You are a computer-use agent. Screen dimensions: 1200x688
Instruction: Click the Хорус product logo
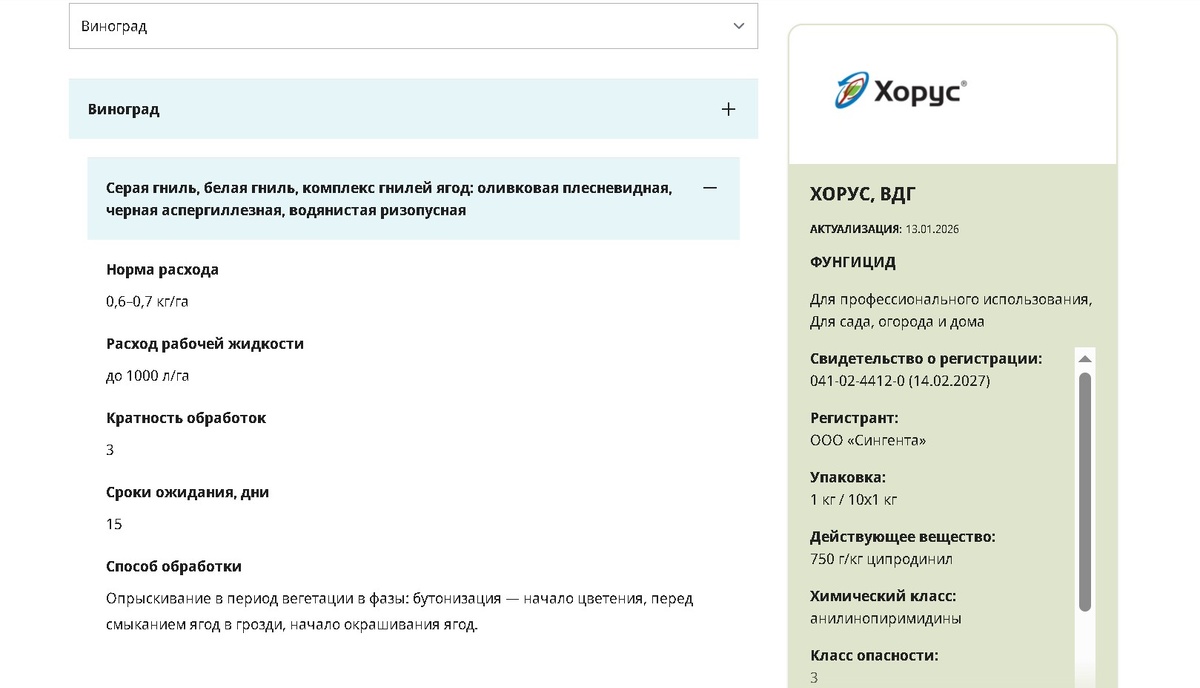point(900,91)
